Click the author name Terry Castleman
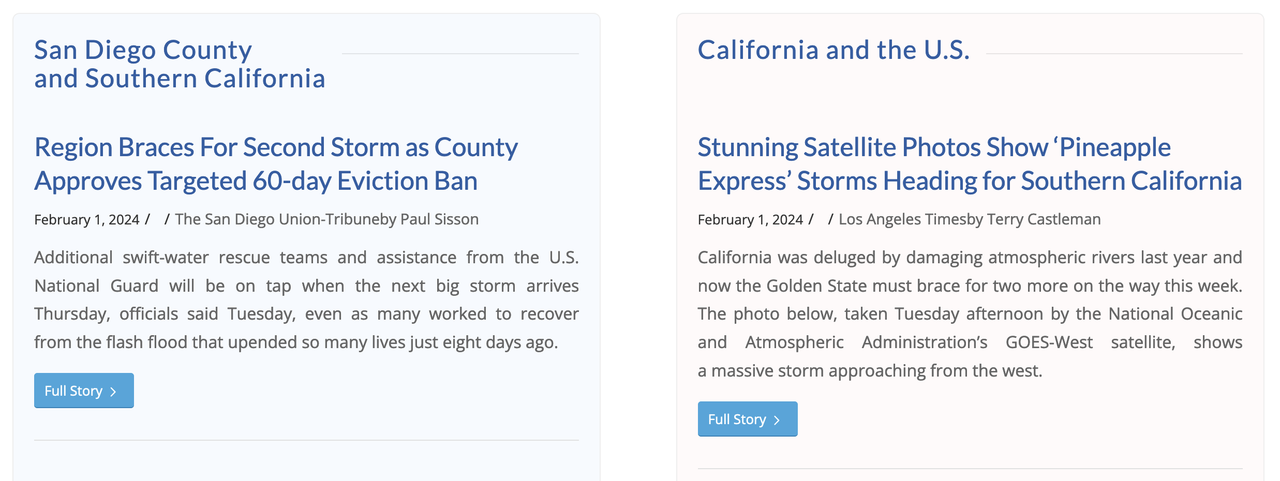This screenshot has width=1280, height=481. [x=1043, y=219]
